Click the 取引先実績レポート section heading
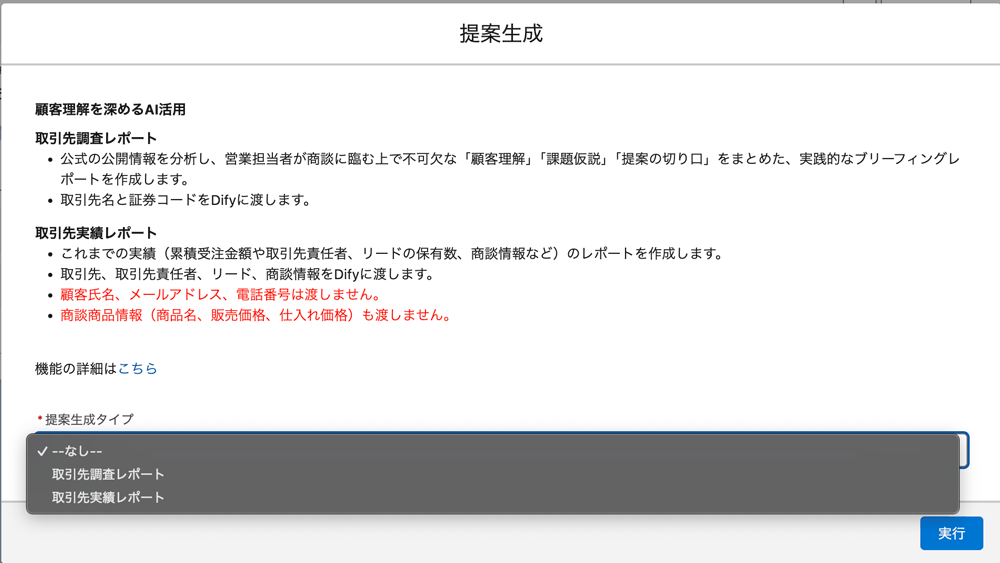The image size is (1000, 563). (96, 233)
